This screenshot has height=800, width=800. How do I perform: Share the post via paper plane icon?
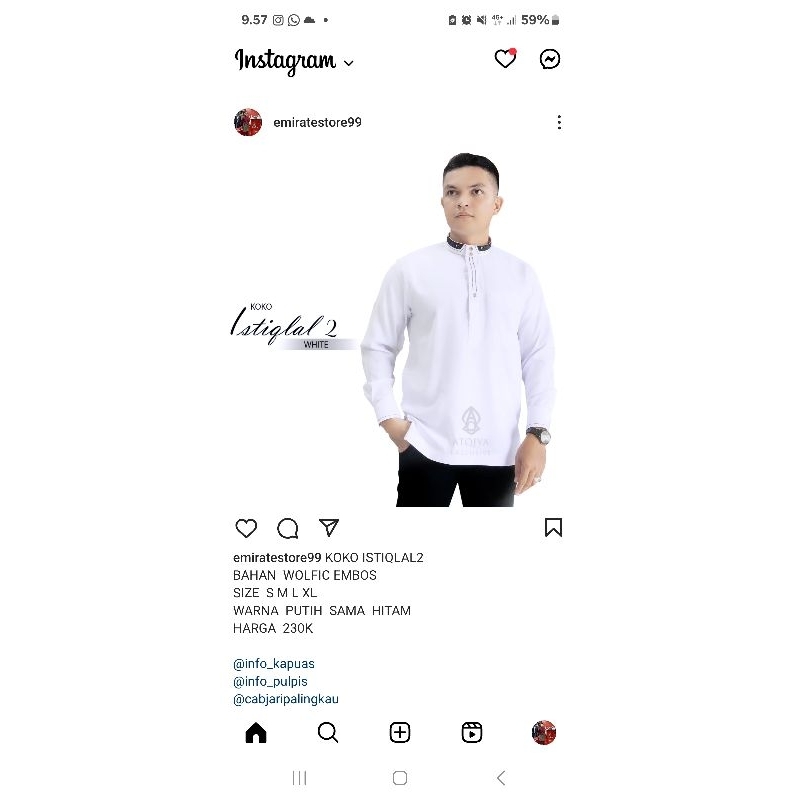click(x=329, y=528)
